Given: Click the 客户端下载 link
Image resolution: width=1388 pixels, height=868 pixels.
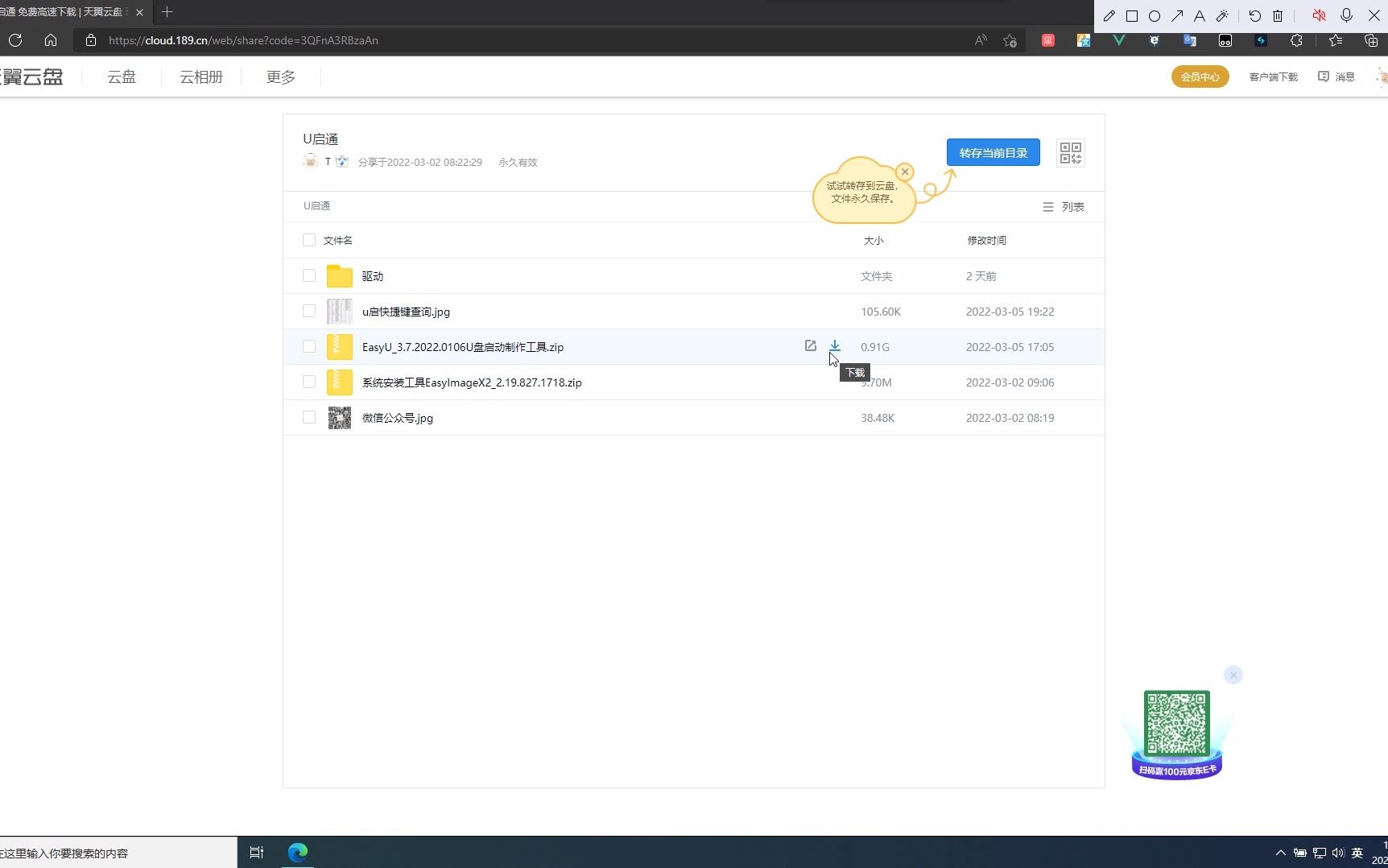Looking at the screenshot, I should click(1274, 77).
